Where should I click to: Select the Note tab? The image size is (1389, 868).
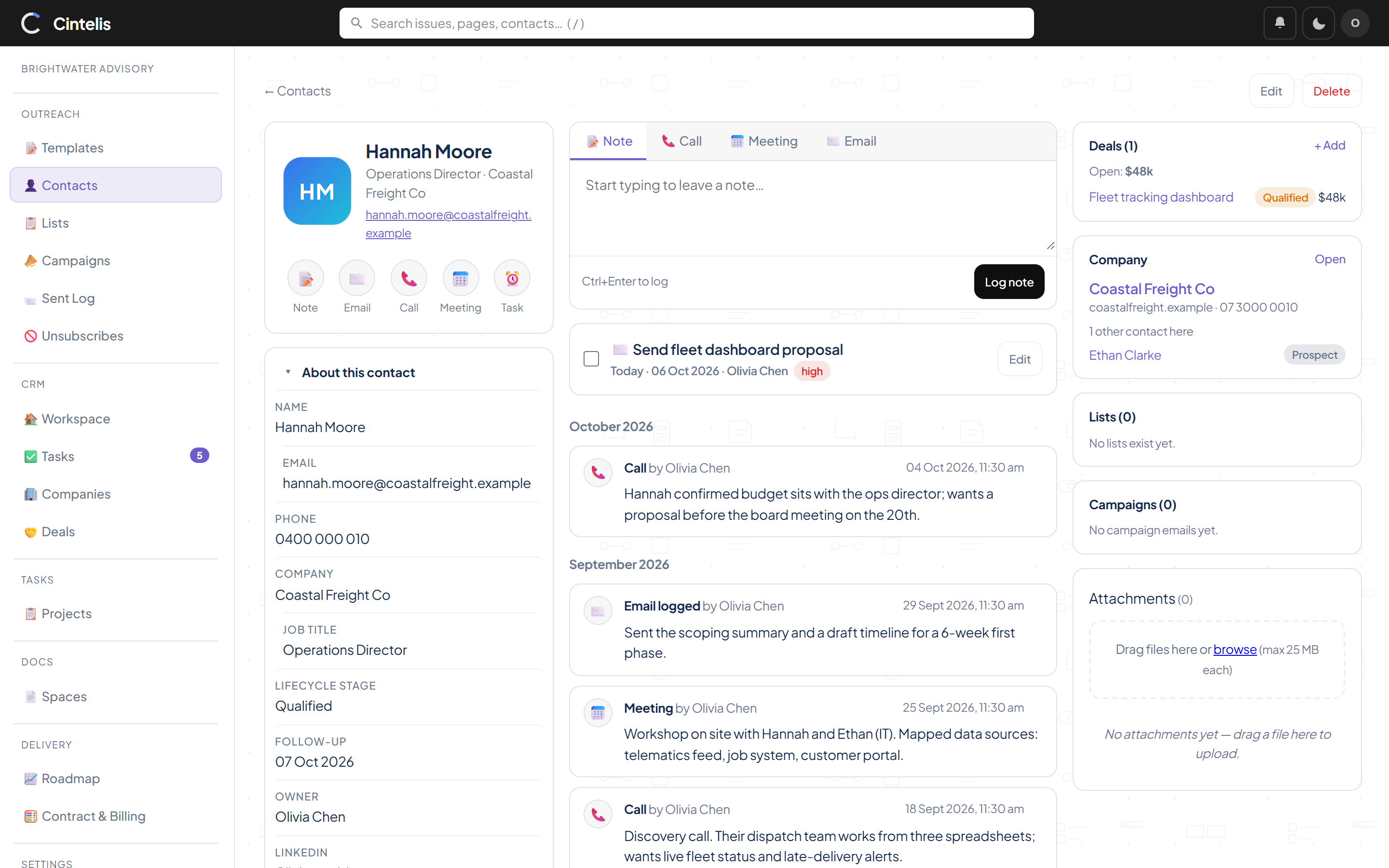pos(608,141)
